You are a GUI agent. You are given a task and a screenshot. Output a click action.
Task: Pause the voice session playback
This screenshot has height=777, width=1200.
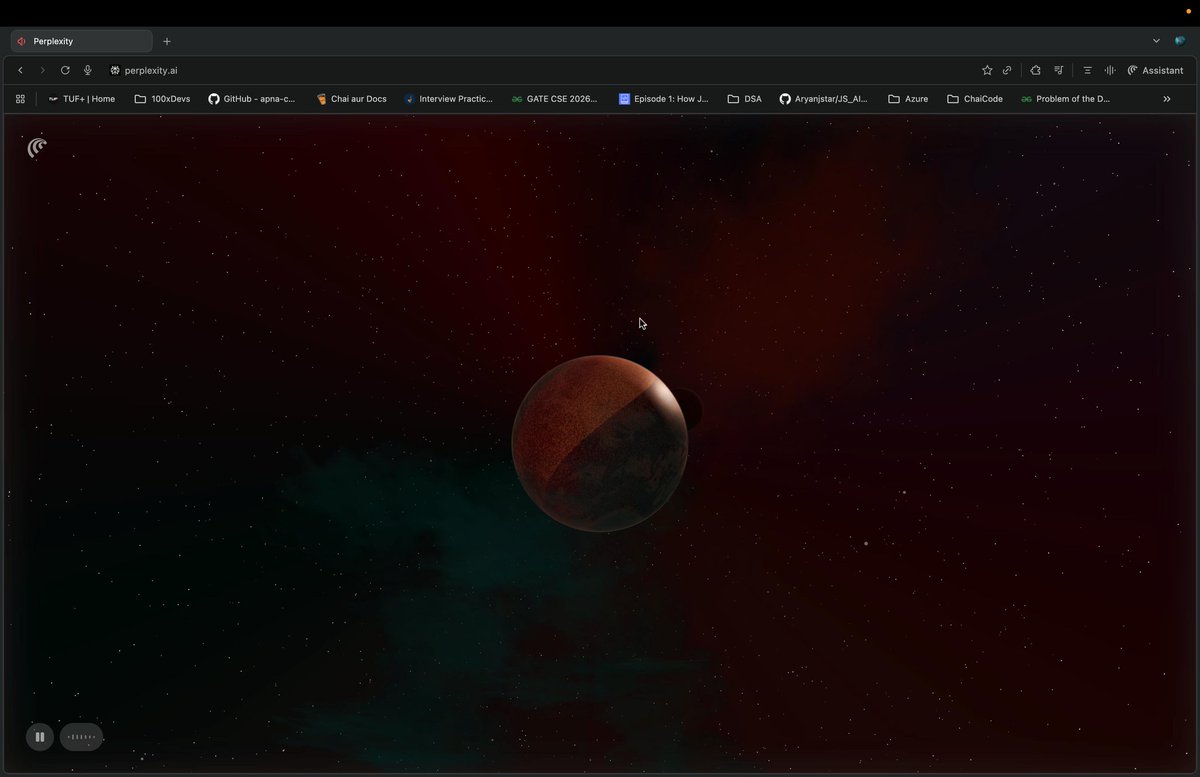pyautogui.click(x=39, y=737)
